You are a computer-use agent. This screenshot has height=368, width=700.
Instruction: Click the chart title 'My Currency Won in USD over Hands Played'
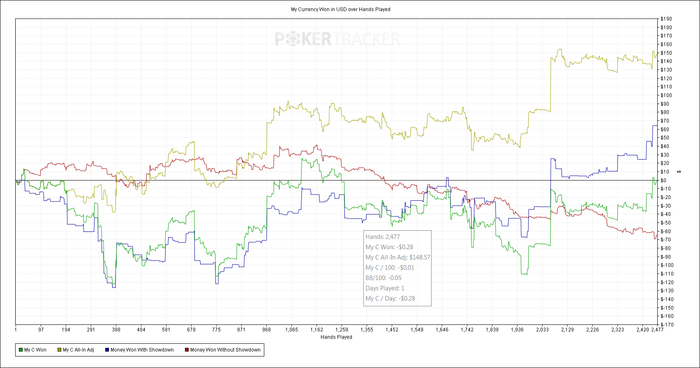341,9
